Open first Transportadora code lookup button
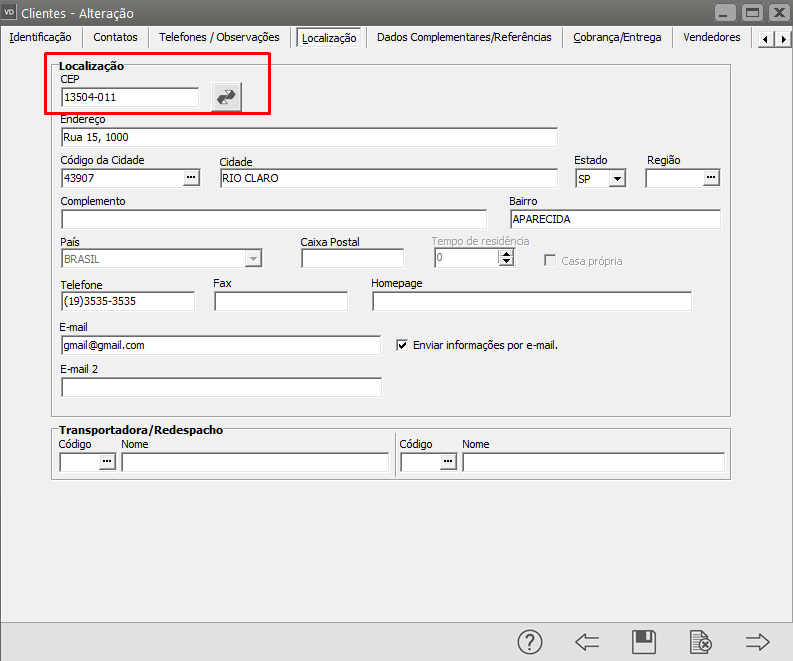The height and width of the screenshot is (661, 793). (106, 461)
